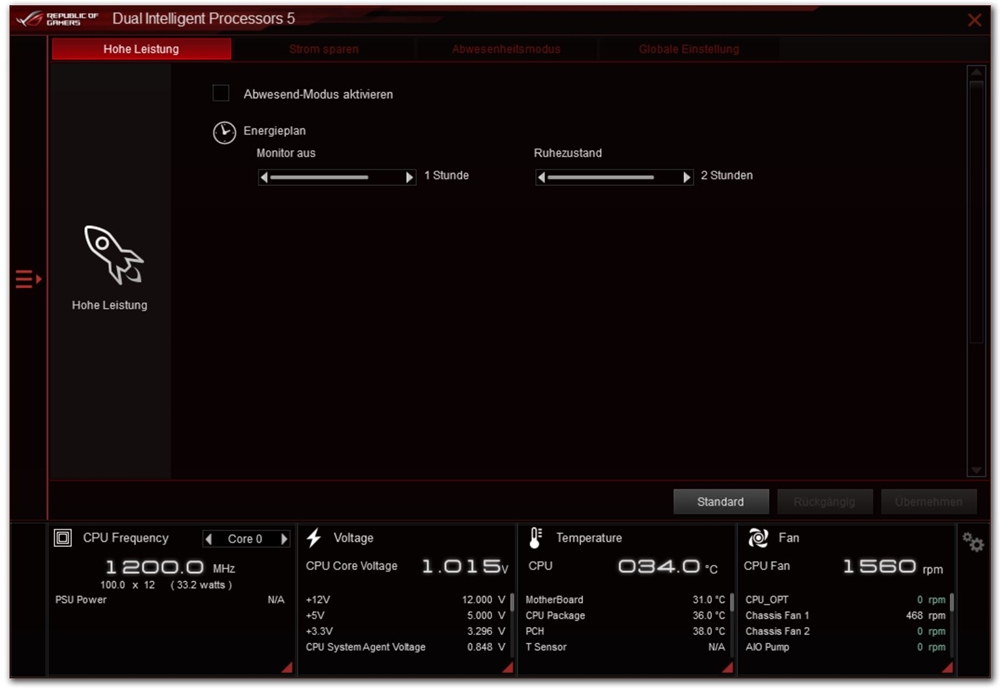This screenshot has width=1000, height=688.
Task: Decrease Ruhezustand time with left arrow
Action: click(x=541, y=177)
